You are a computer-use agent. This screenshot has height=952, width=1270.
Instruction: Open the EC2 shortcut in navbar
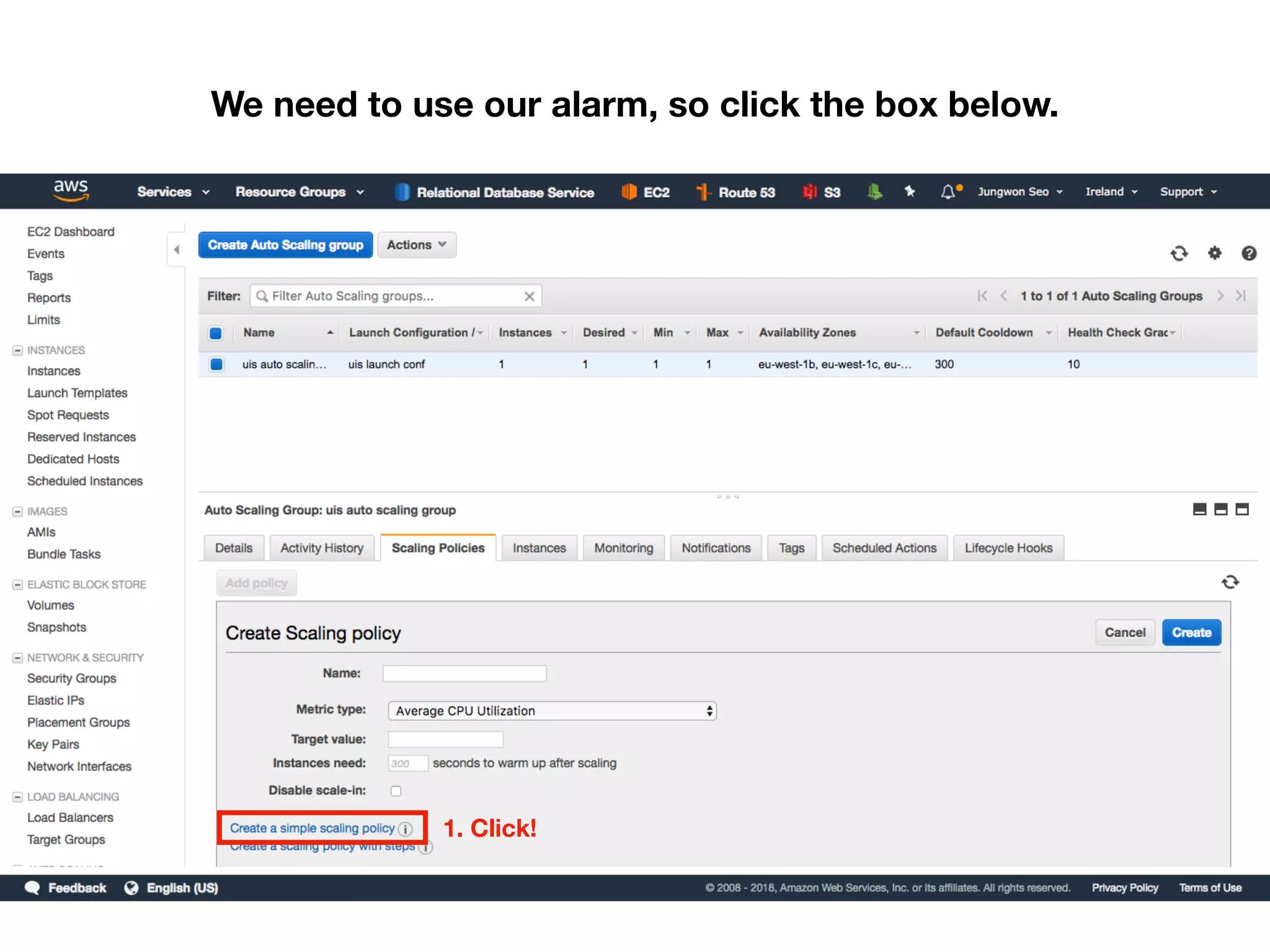[646, 192]
